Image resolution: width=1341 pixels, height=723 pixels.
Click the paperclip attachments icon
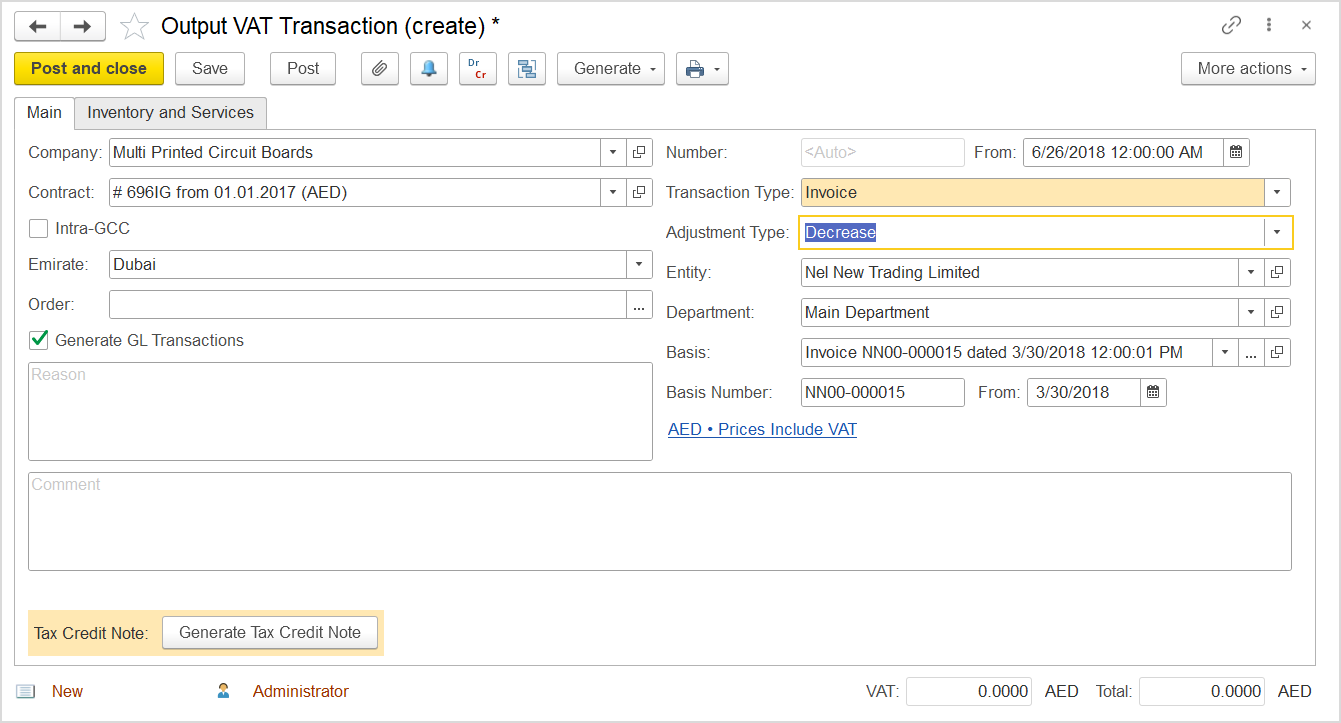coord(379,69)
